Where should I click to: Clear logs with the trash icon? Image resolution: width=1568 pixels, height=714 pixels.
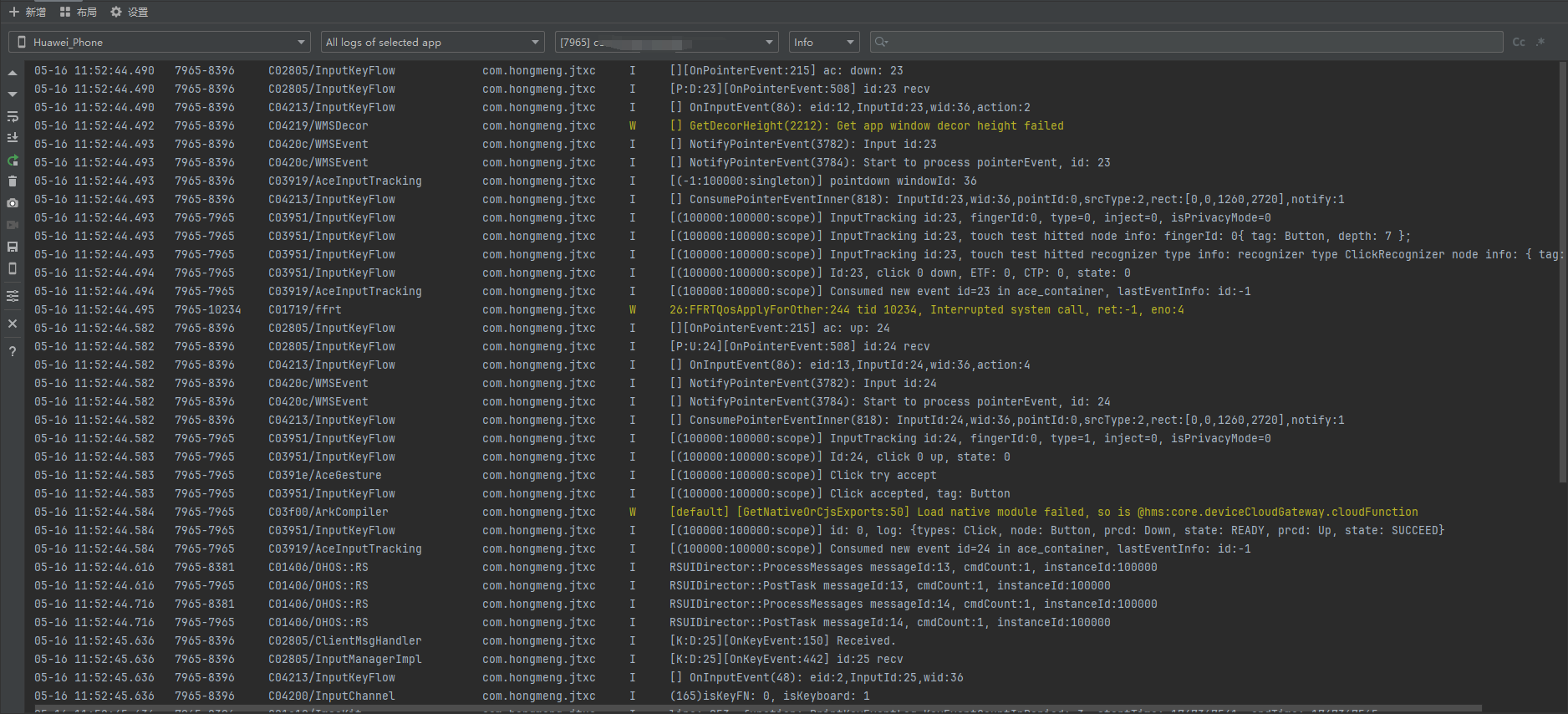(13, 181)
